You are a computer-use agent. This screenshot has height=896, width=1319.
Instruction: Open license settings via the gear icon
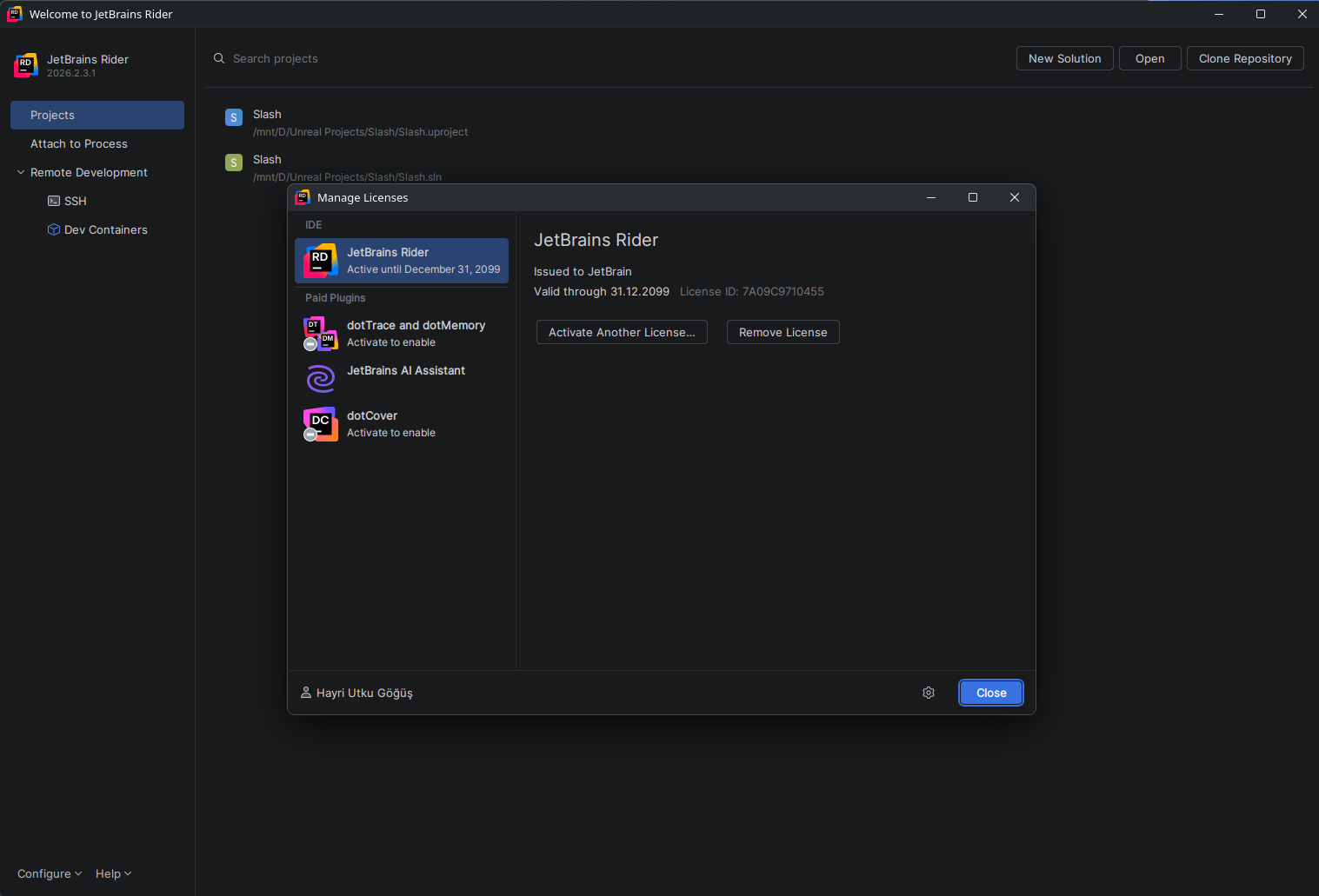click(929, 693)
